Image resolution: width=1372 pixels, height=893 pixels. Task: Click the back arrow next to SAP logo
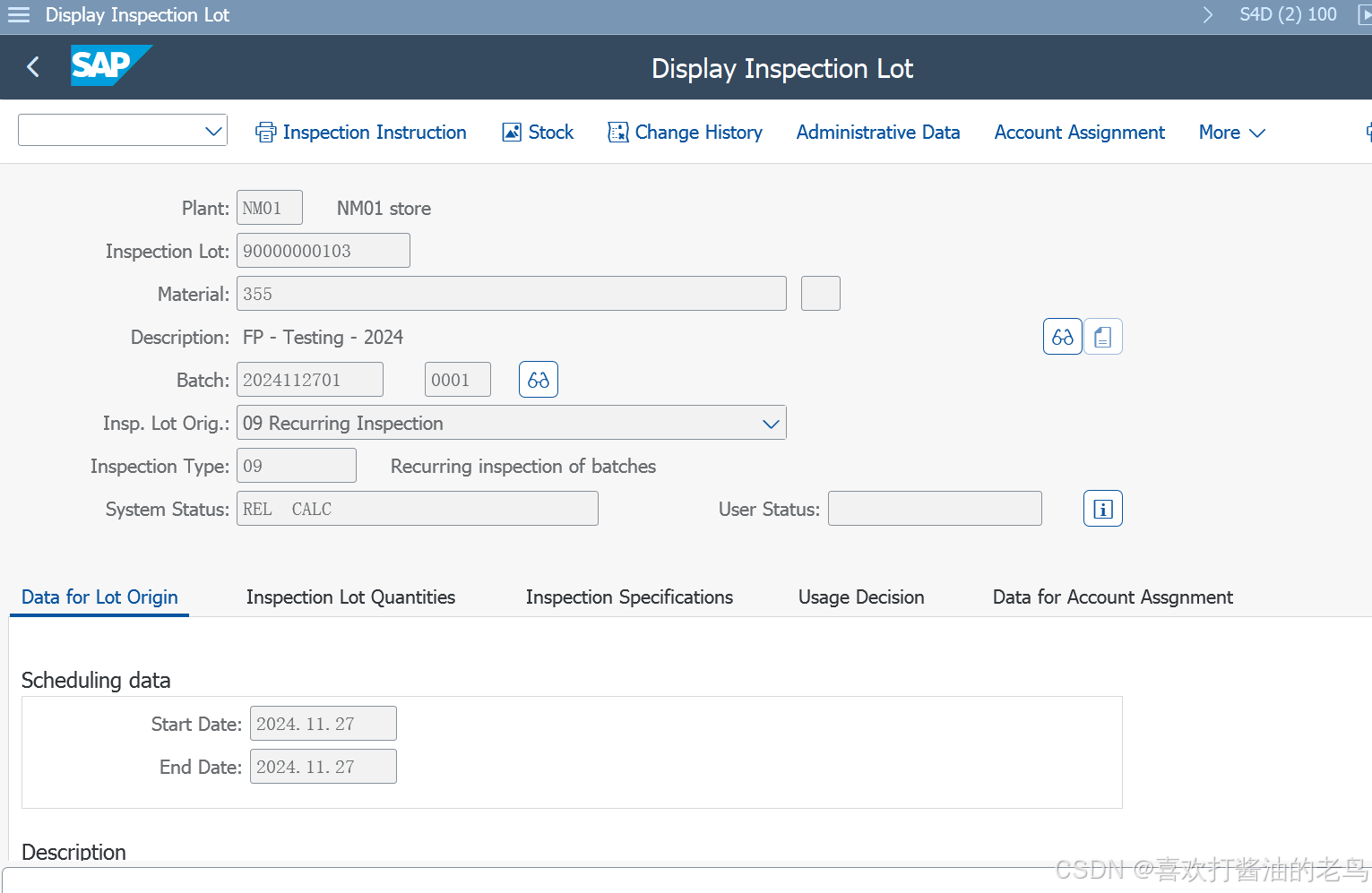click(33, 67)
